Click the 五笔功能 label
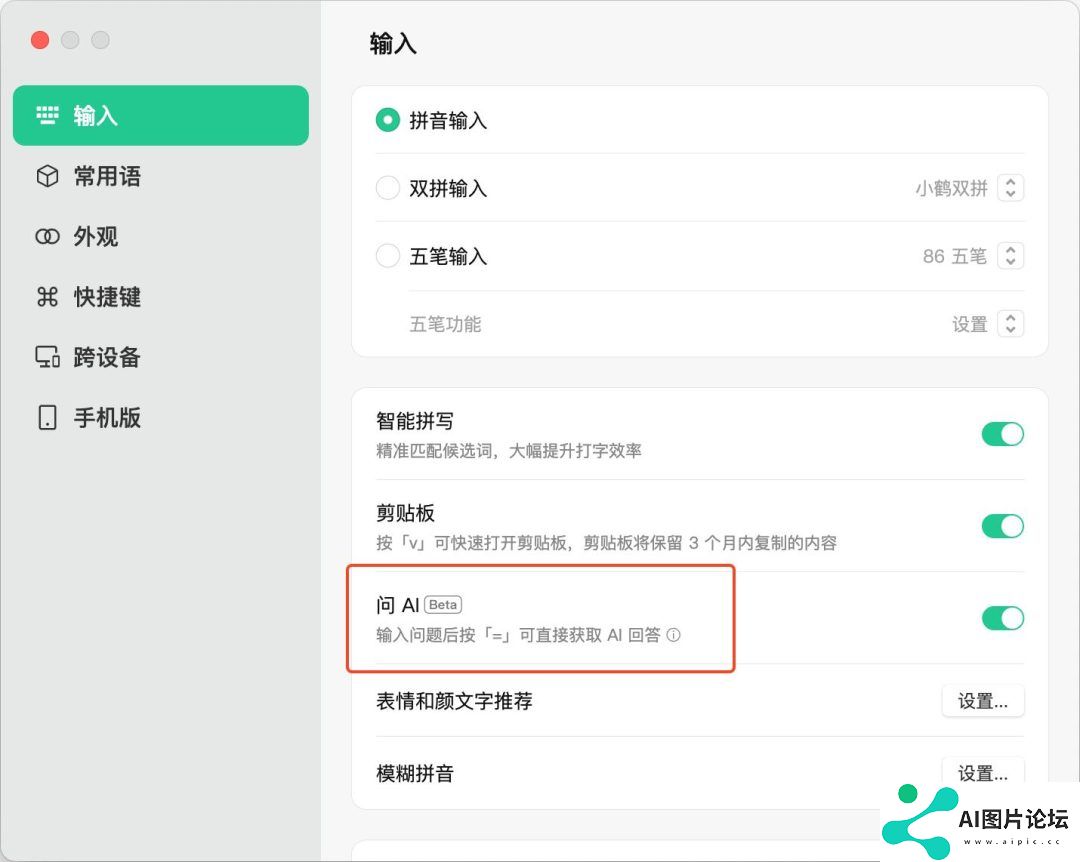This screenshot has height=862, width=1080. [446, 324]
